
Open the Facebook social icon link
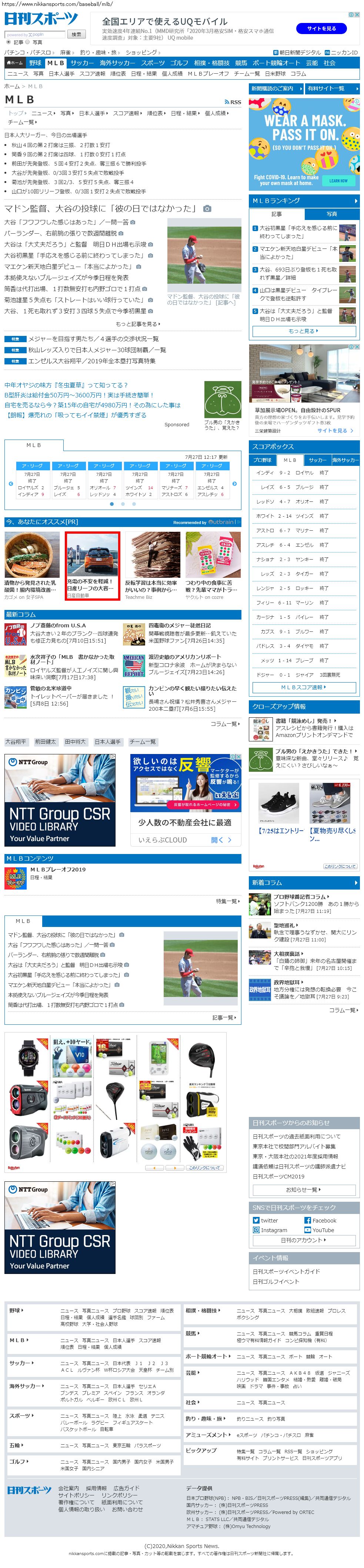307,1220
